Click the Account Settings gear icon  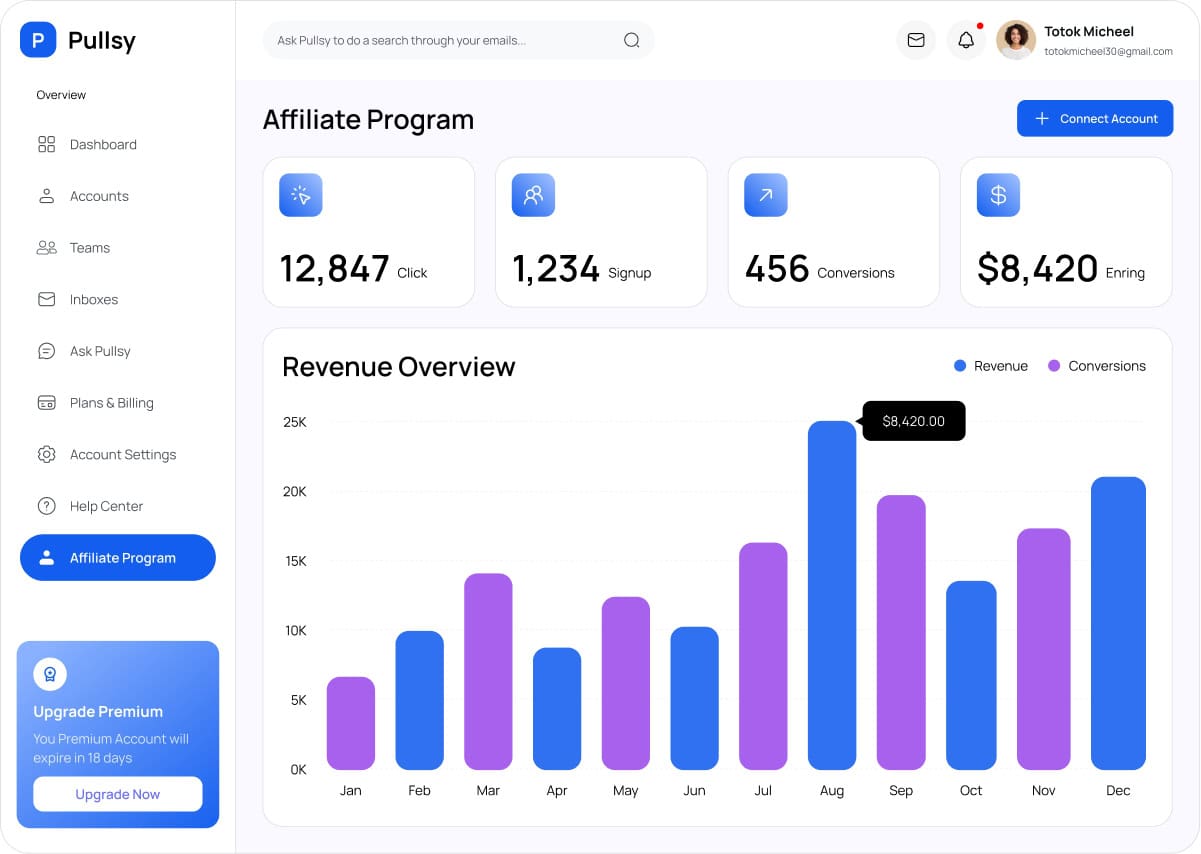[x=46, y=454]
